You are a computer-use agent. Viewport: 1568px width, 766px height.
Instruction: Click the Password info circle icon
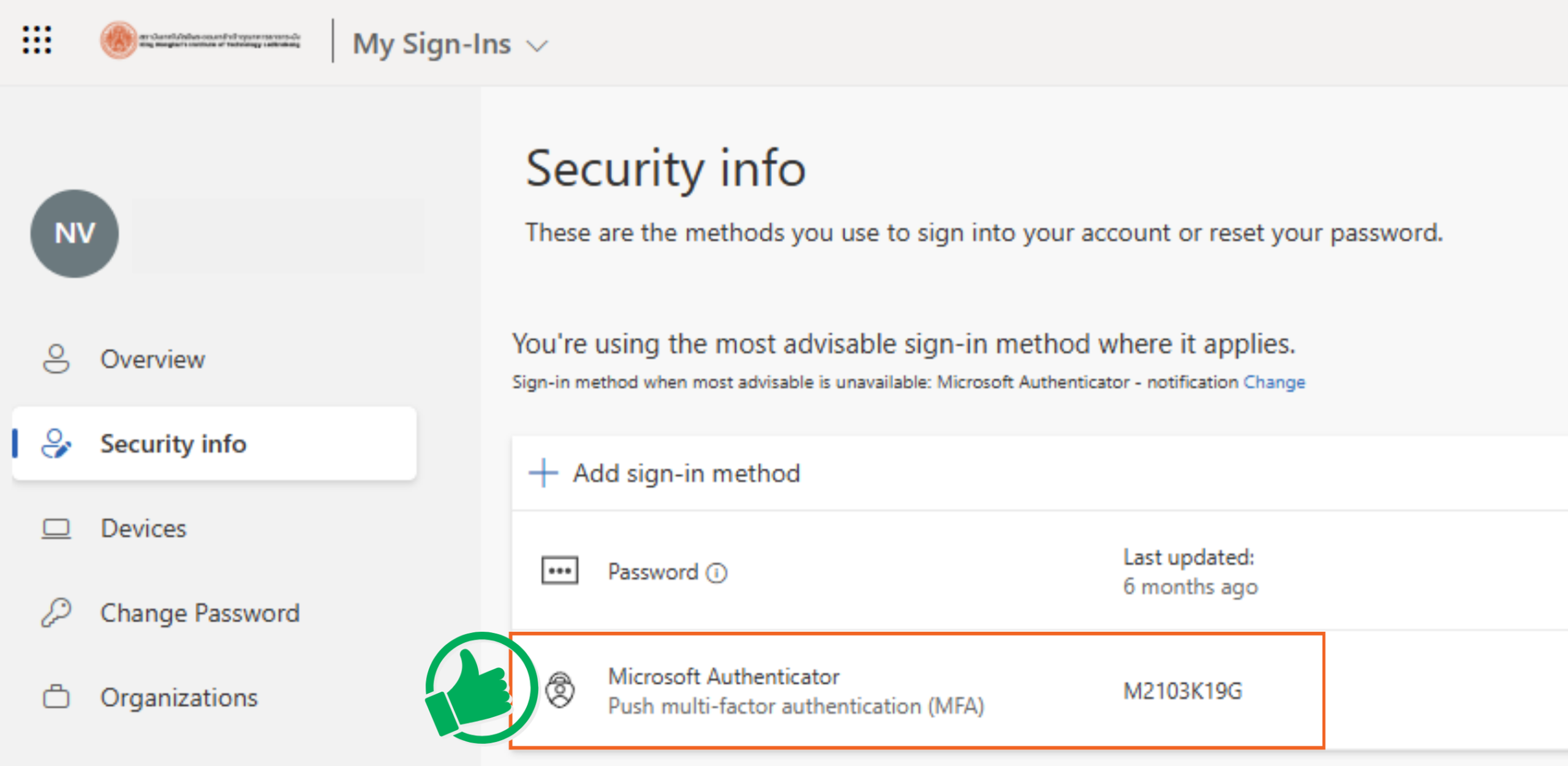(x=717, y=573)
